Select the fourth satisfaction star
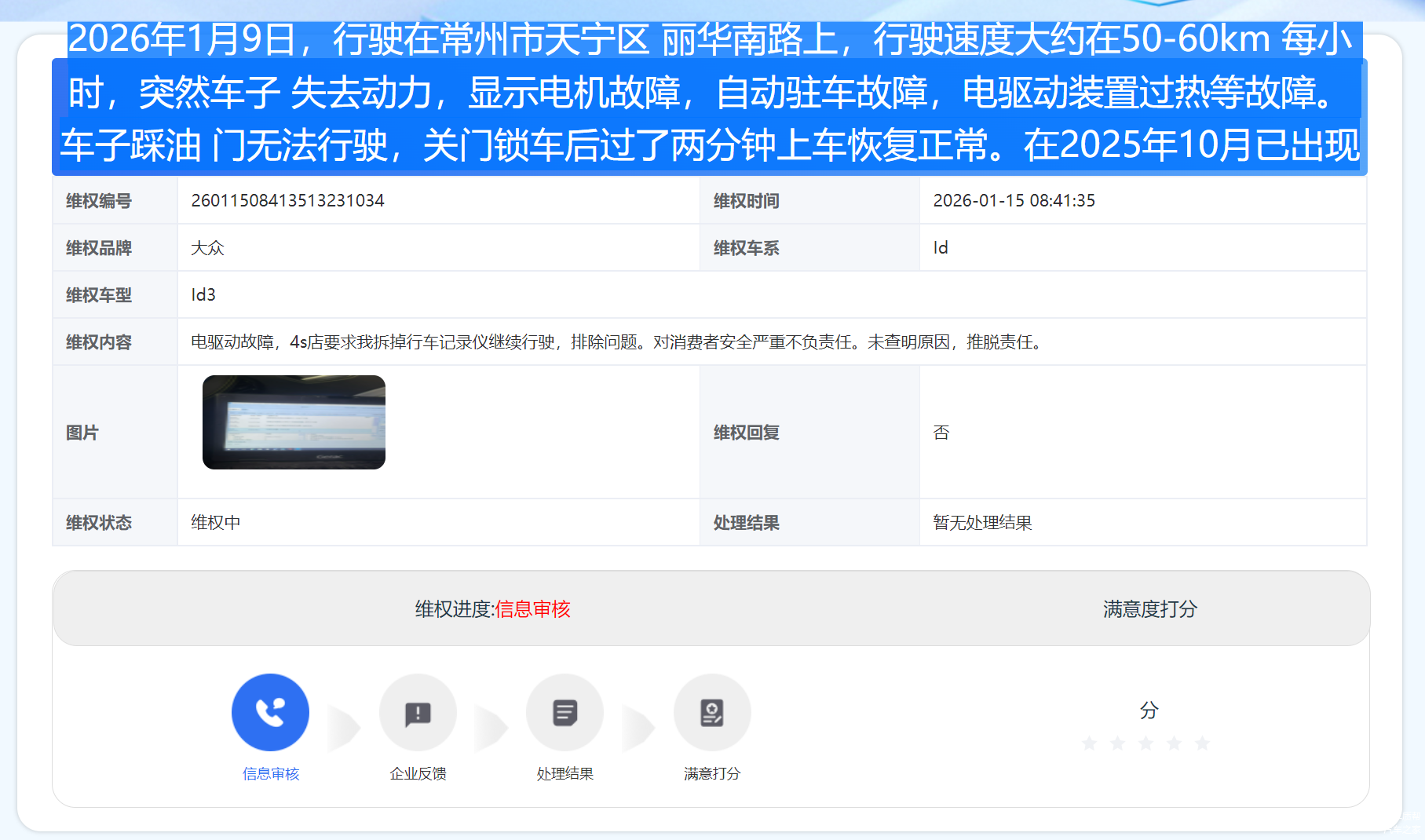Viewport: 1425px width, 840px height. pyautogui.click(x=1174, y=743)
